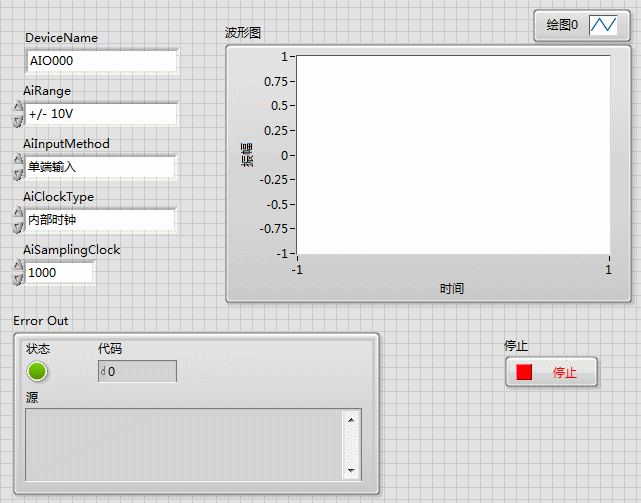Decrement the AiClockType selector arrow
The height and width of the screenshot is (503, 641).
point(16,226)
